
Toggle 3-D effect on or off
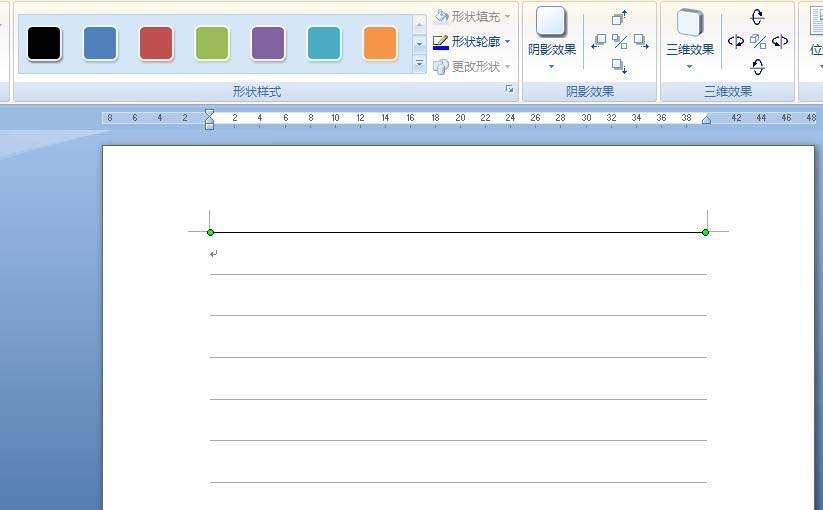click(x=757, y=41)
